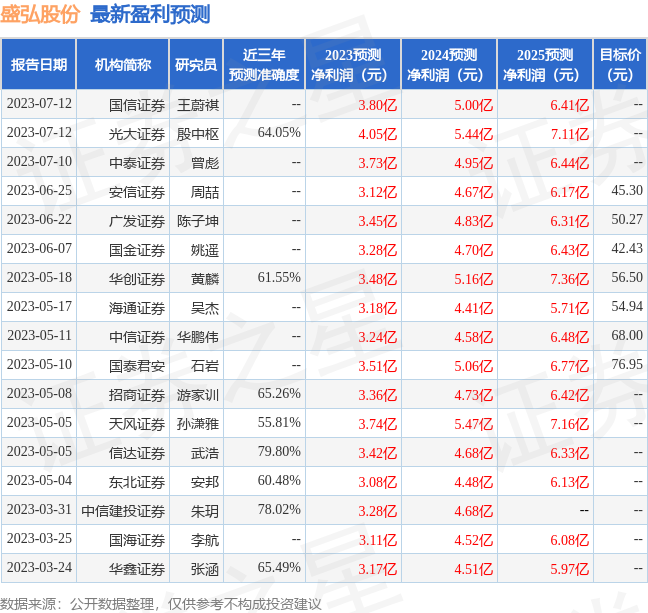
Task: Click researcher name 王蔚祺
Action: (x=198, y=105)
